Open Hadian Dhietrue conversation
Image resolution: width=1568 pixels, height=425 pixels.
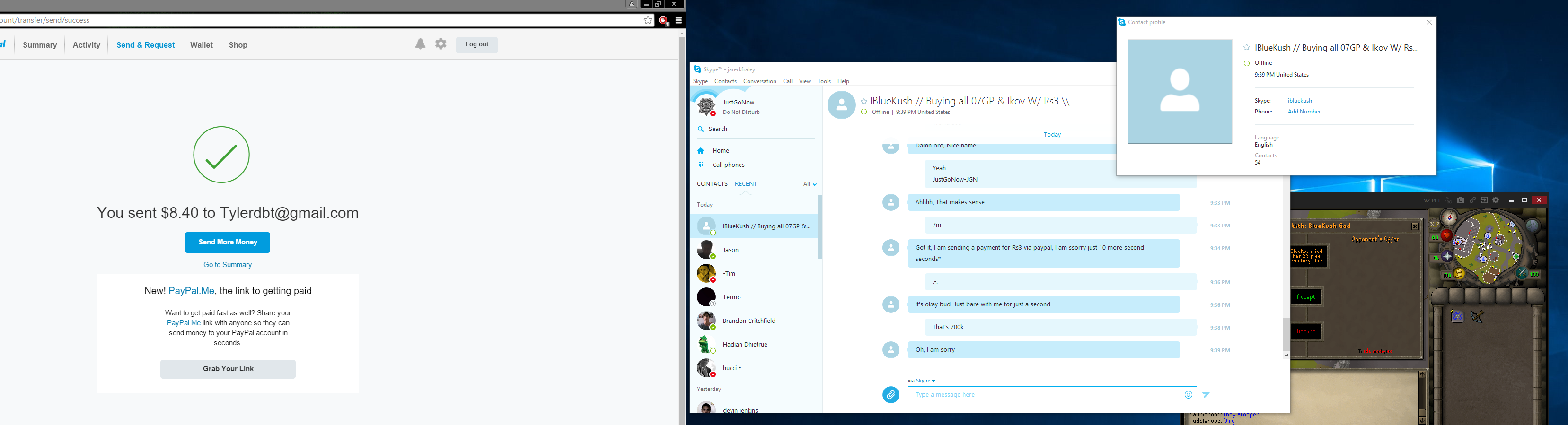[x=755, y=344]
